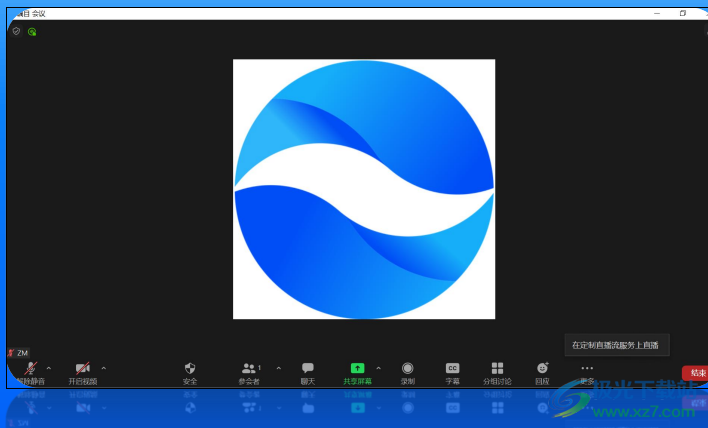Click green Share Screen (共享屏幕) icon
The height and width of the screenshot is (428, 708).
[x=357, y=371]
